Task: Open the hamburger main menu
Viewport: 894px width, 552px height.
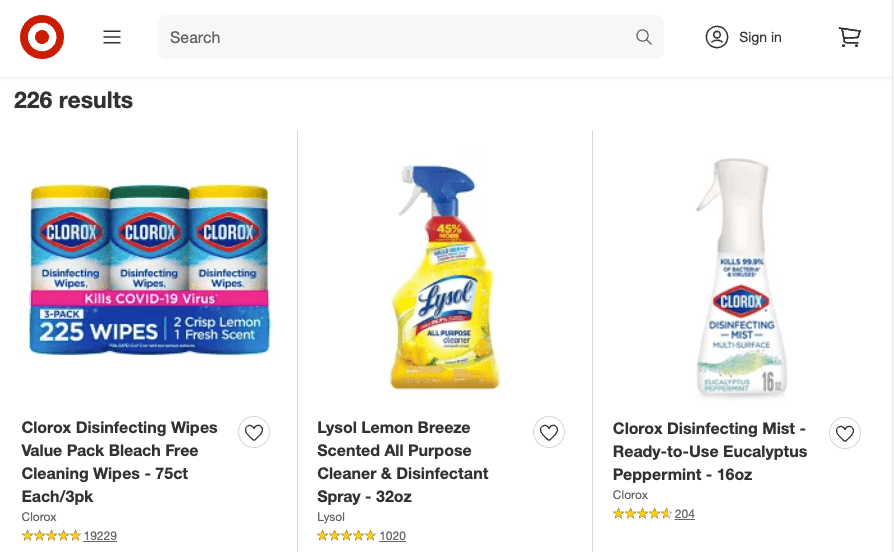Action: (x=112, y=38)
